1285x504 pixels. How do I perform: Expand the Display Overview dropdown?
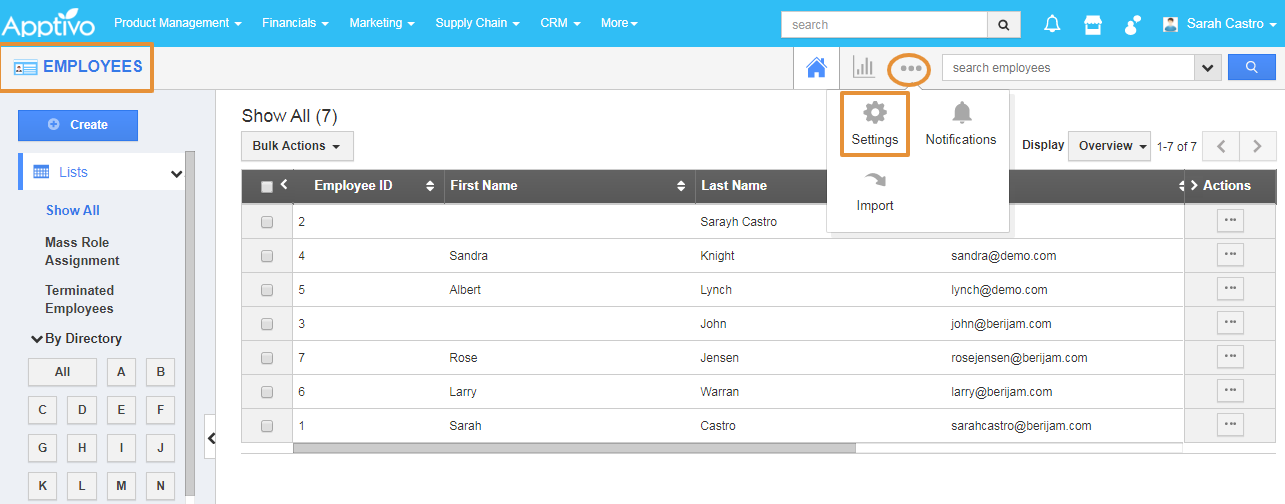click(1110, 146)
